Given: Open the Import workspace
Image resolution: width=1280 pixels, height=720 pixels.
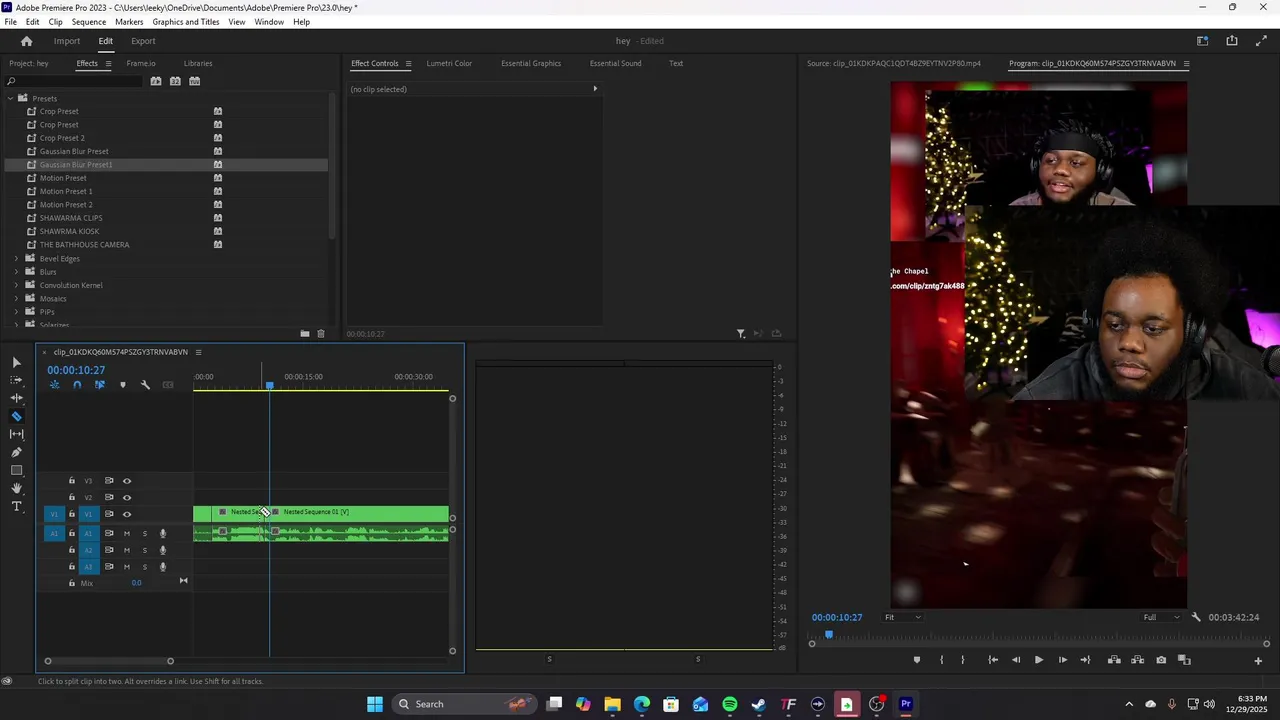Looking at the screenshot, I should [x=67, y=41].
